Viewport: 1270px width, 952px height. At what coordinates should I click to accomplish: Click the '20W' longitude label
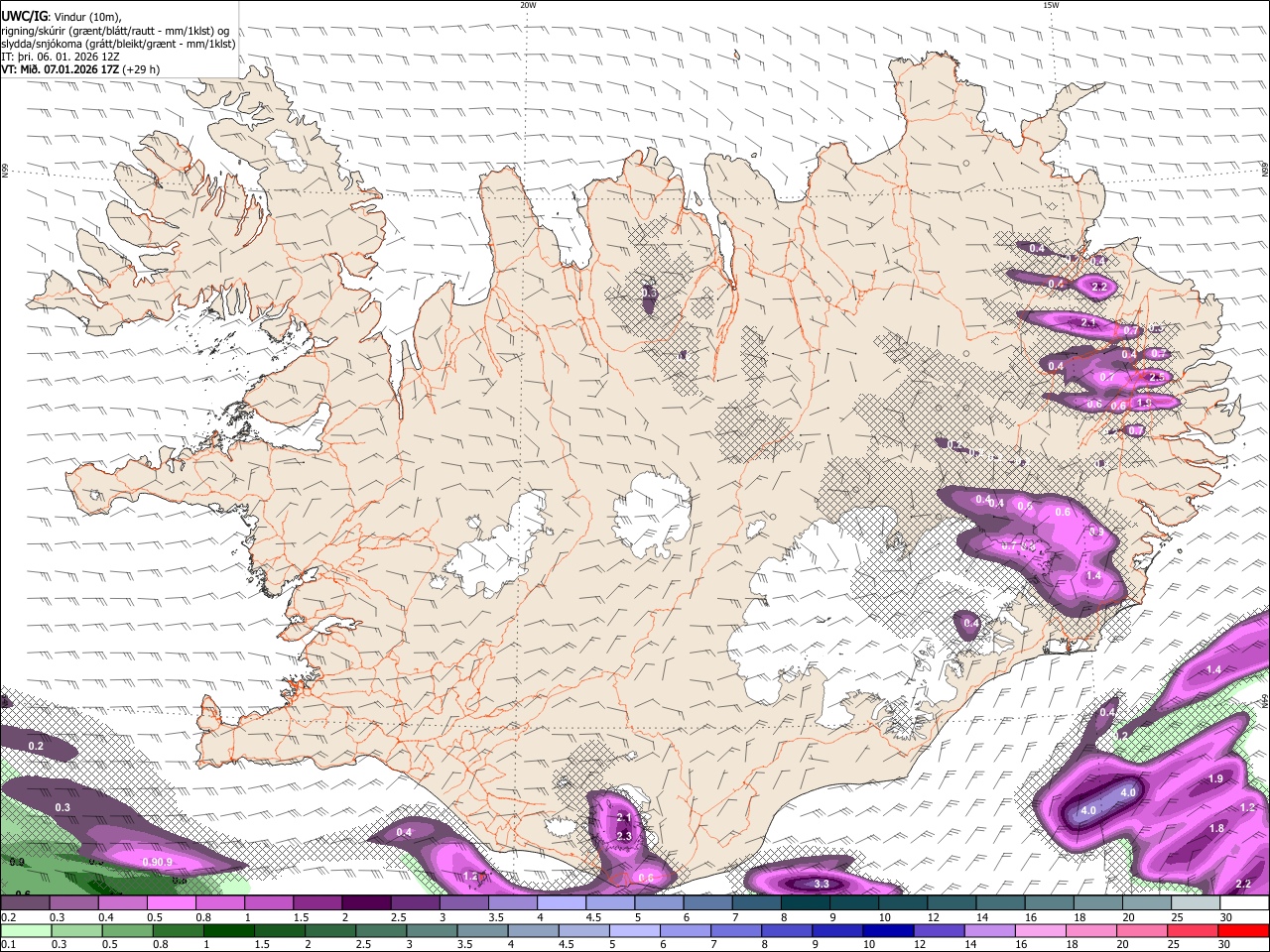tap(528, 5)
